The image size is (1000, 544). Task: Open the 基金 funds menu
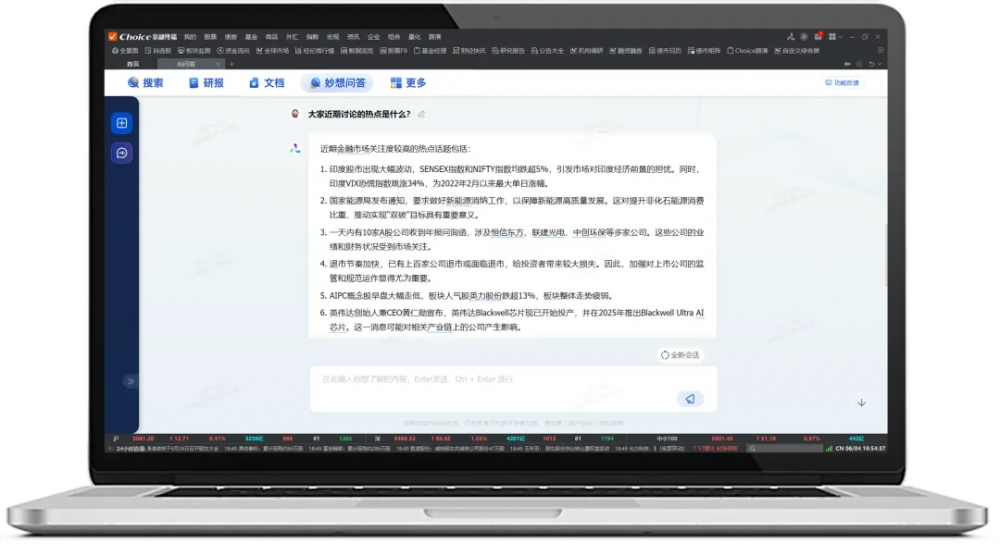[x=252, y=37]
